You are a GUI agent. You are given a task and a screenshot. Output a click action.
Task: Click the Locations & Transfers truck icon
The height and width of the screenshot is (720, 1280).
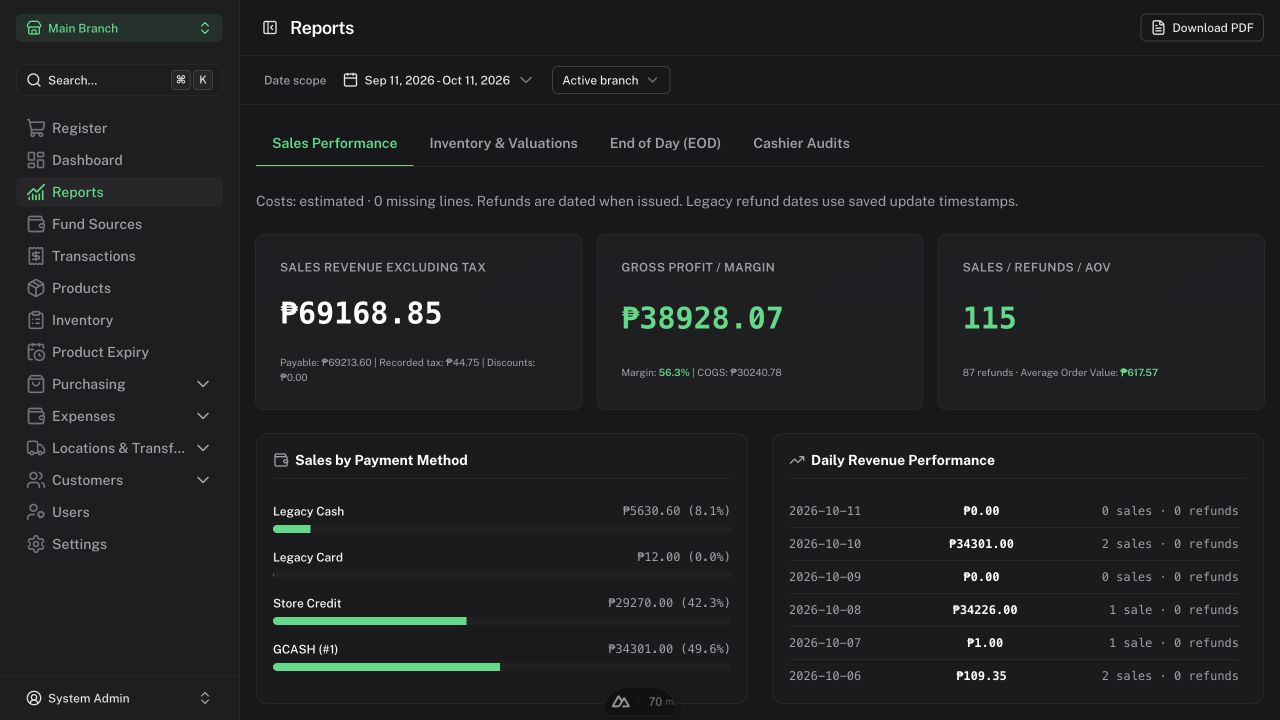click(x=36, y=448)
